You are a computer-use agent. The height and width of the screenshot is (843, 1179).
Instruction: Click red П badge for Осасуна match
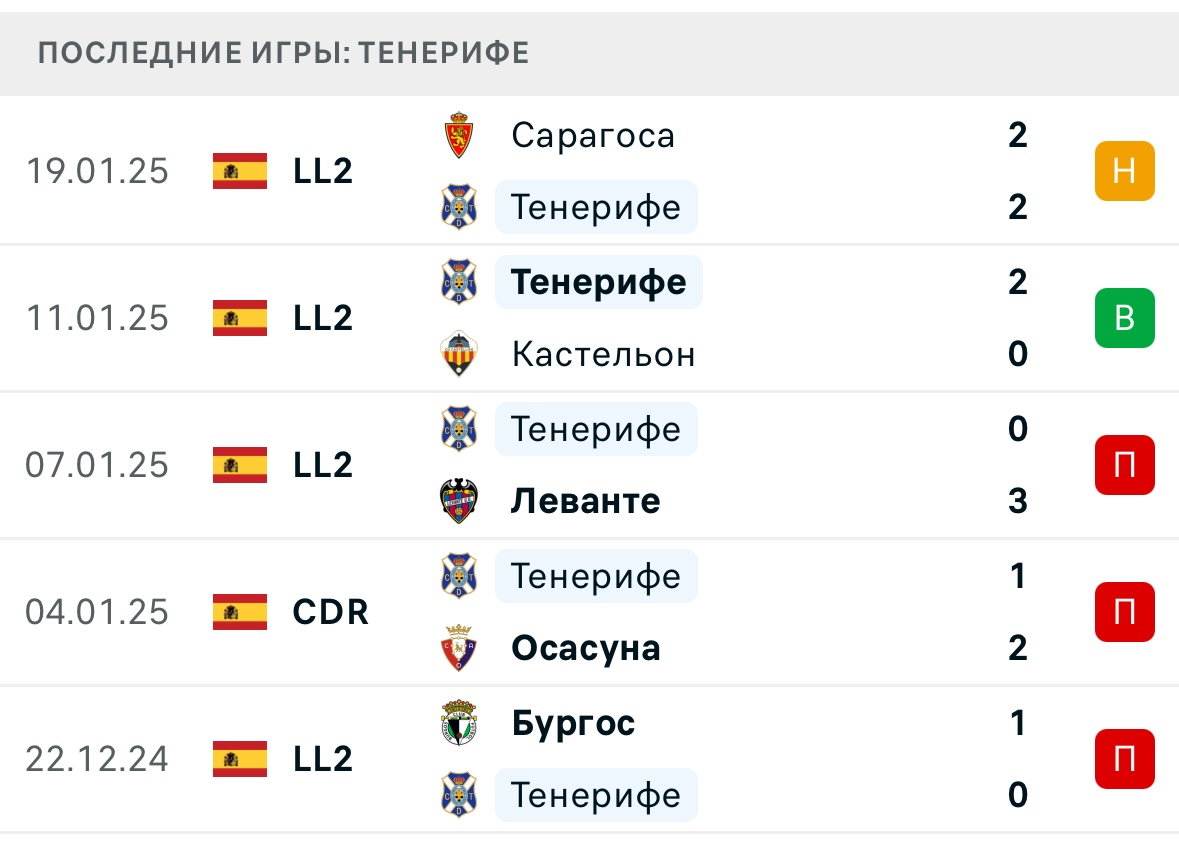tap(1124, 612)
